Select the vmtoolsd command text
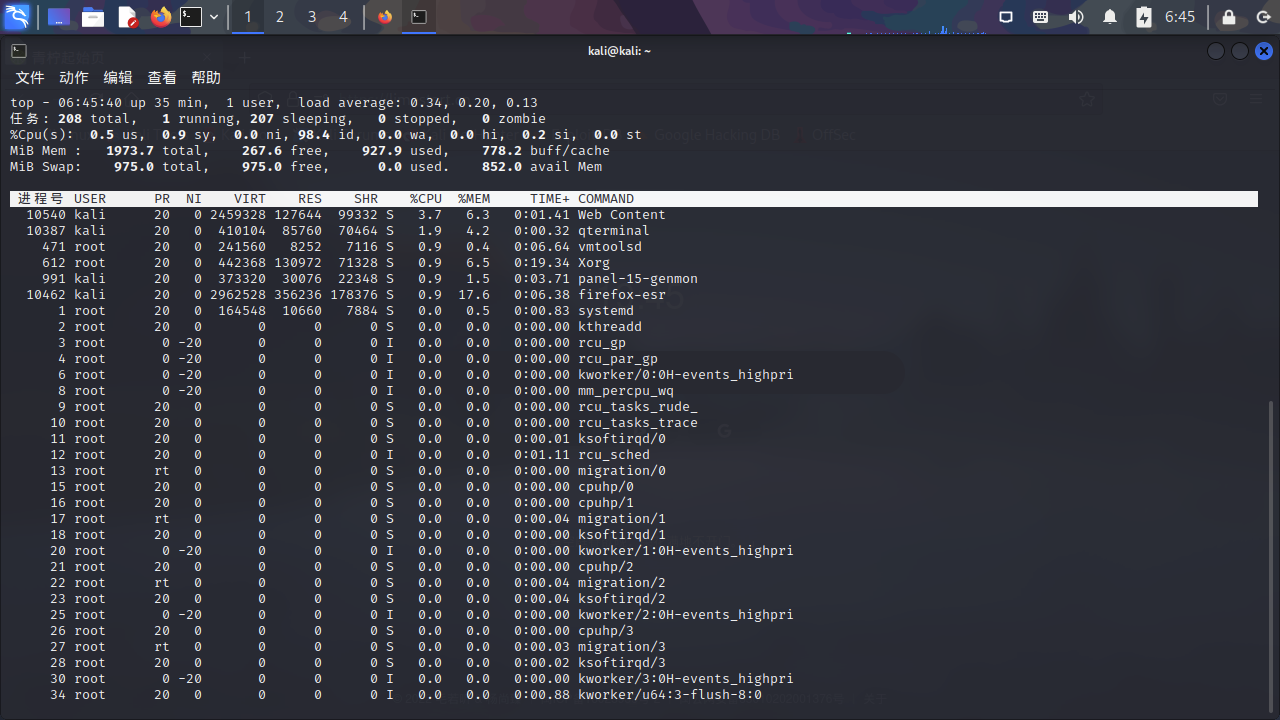Viewport: 1280px width, 720px height. click(x=610, y=247)
